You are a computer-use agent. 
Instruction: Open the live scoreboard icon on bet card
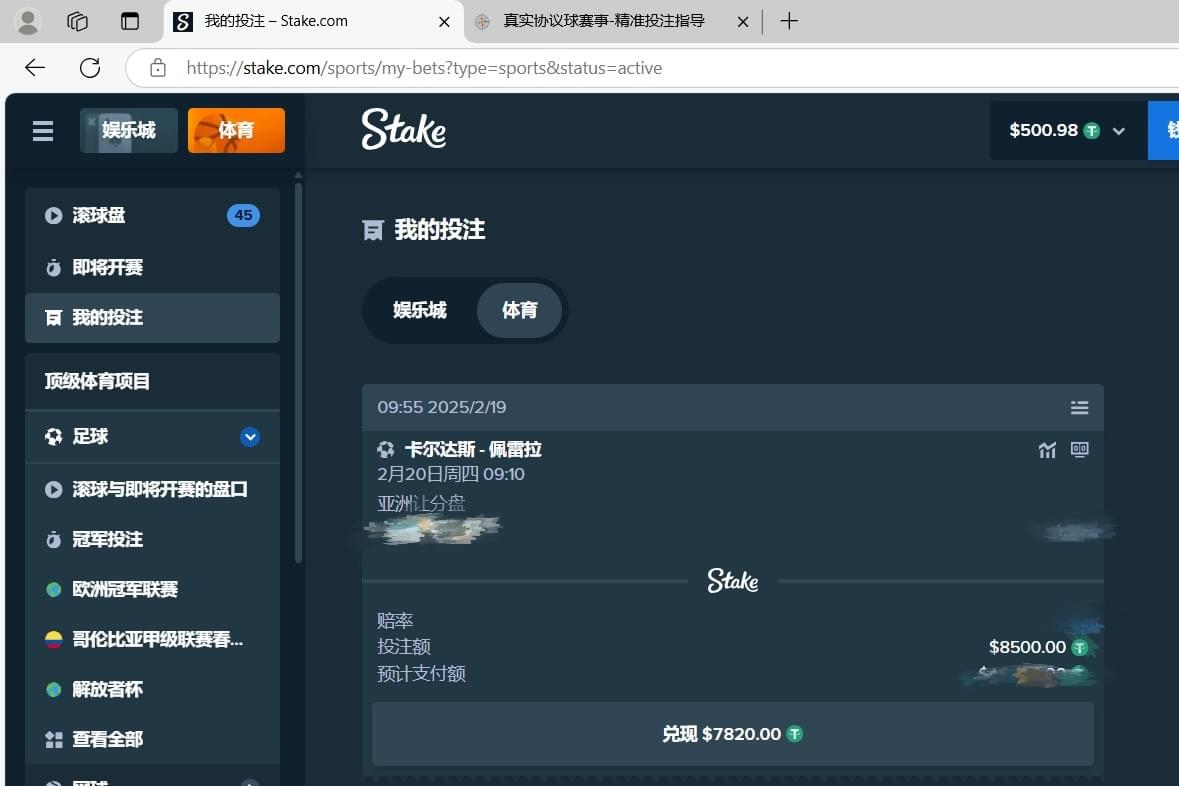[x=1080, y=450]
